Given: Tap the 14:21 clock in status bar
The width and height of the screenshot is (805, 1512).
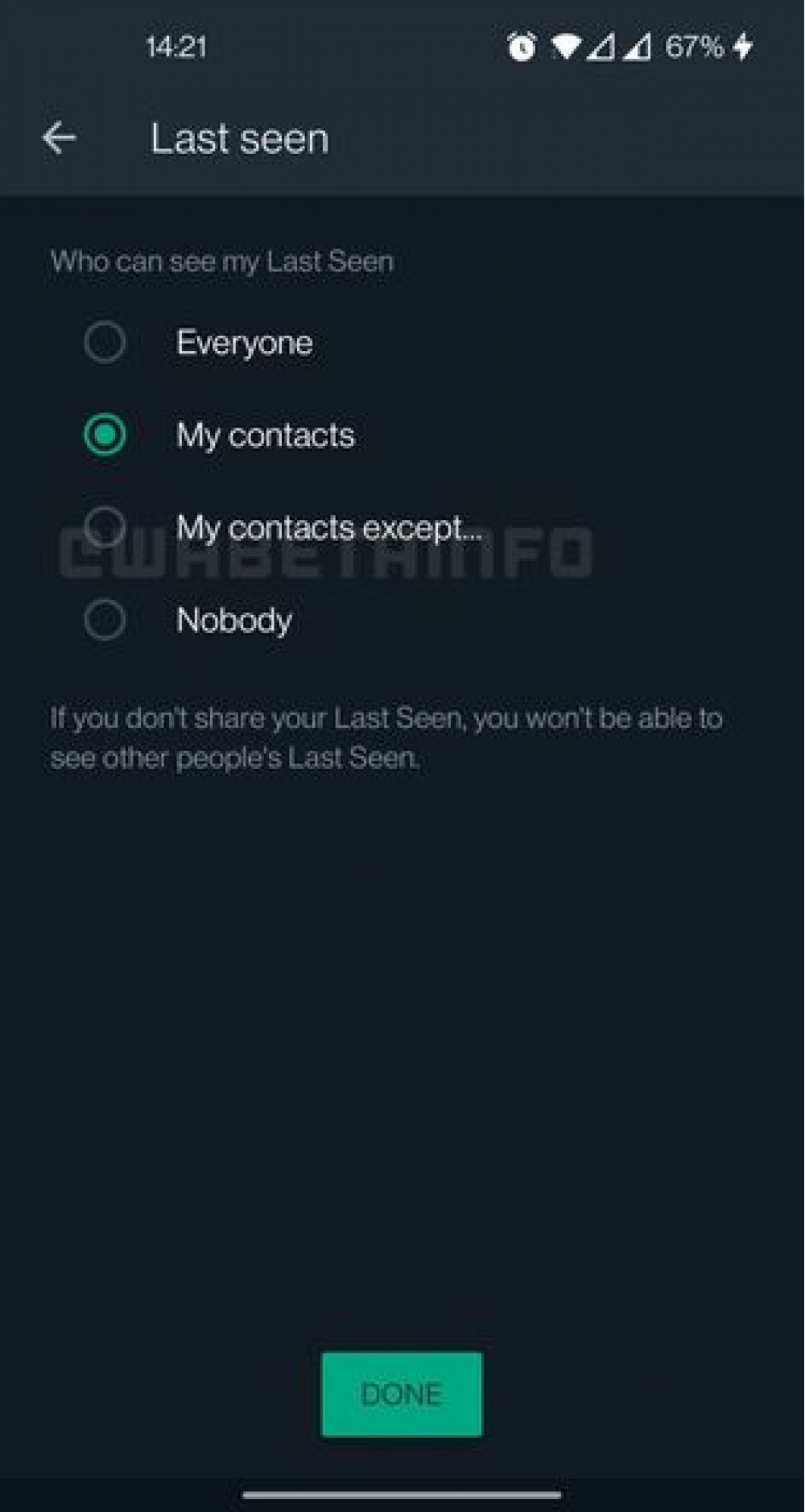Looking at the screenshot, I should coord(176,47).
